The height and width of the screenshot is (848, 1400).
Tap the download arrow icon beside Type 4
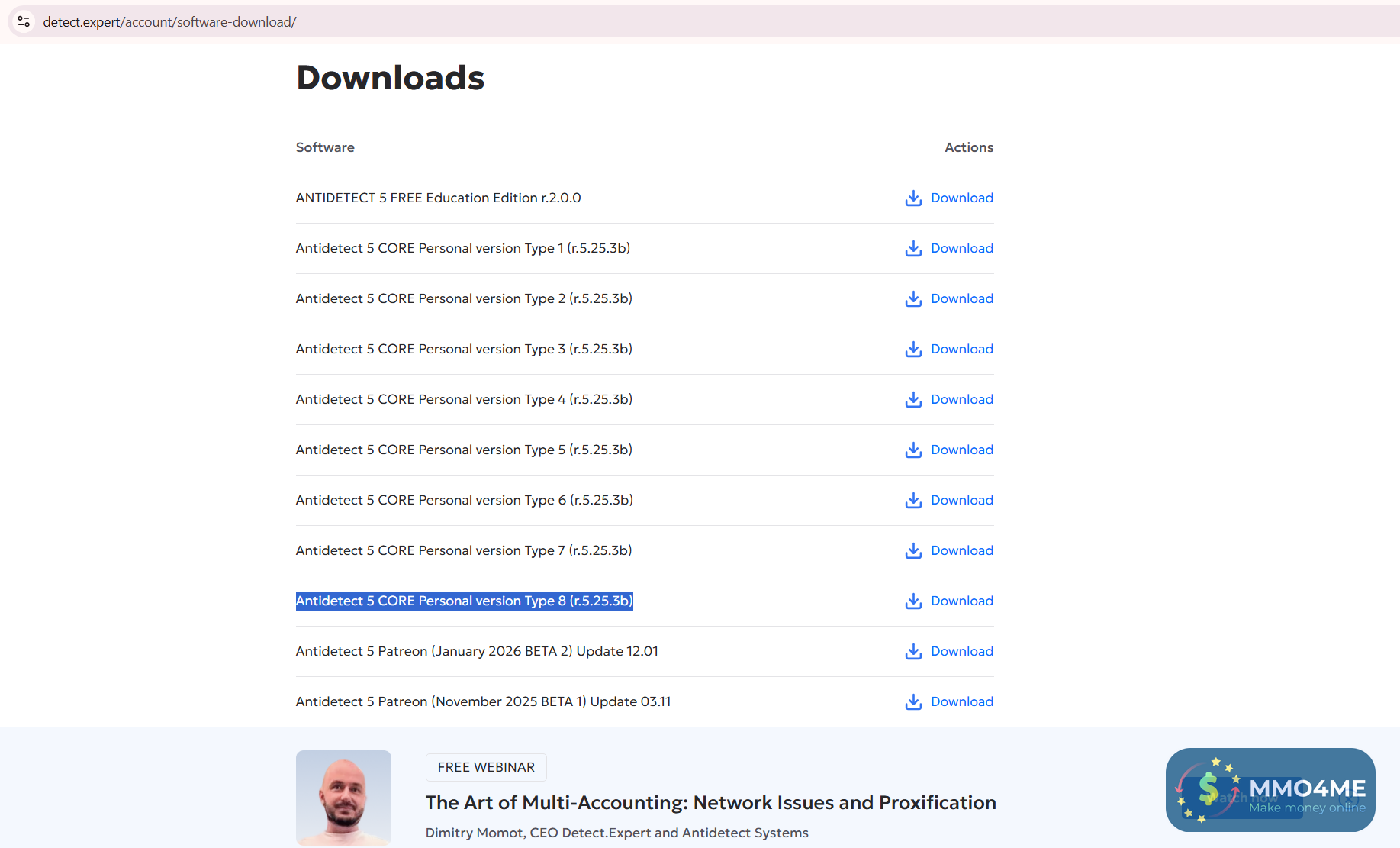(913, 400)
